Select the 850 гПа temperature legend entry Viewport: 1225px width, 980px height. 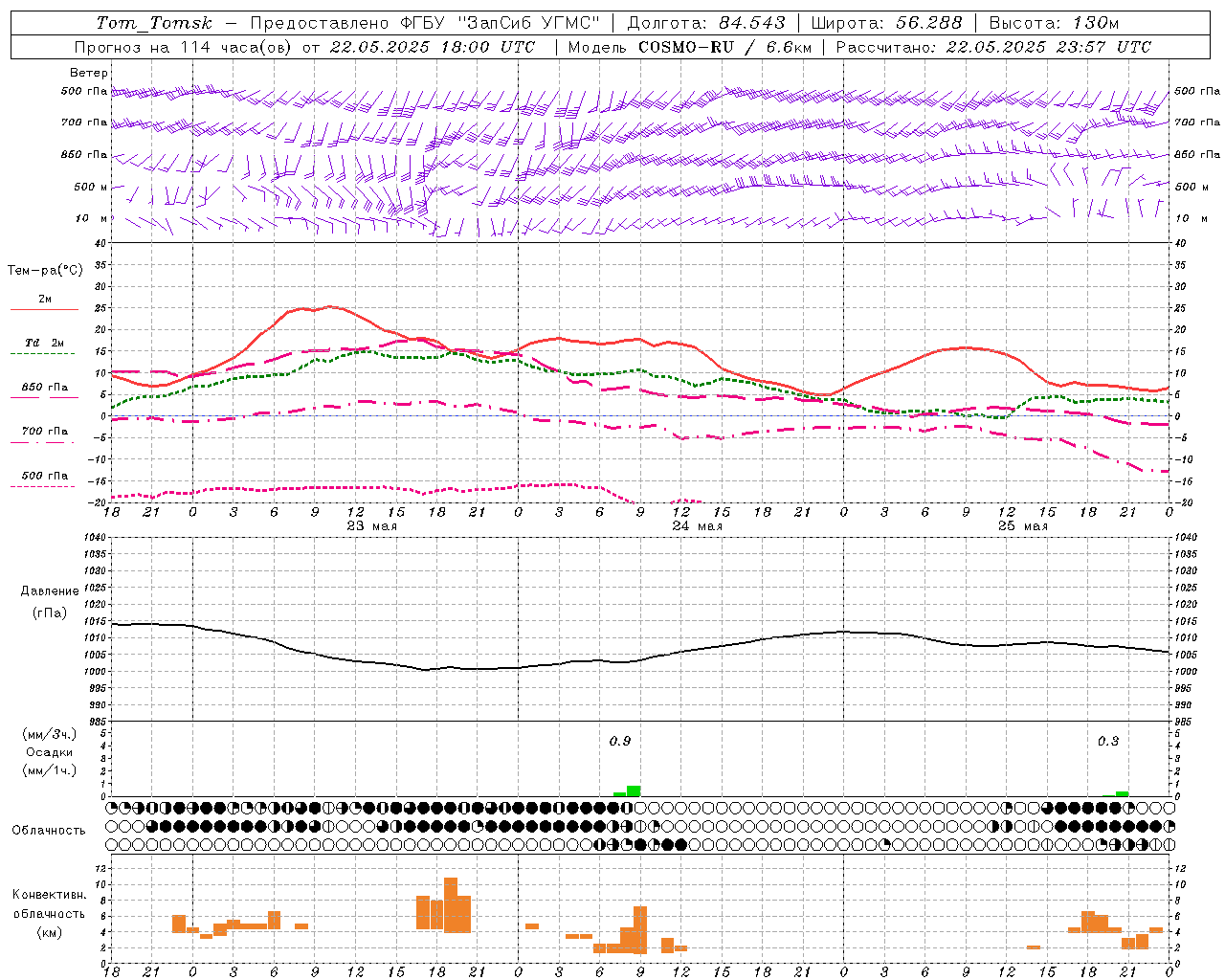[44, 390]
